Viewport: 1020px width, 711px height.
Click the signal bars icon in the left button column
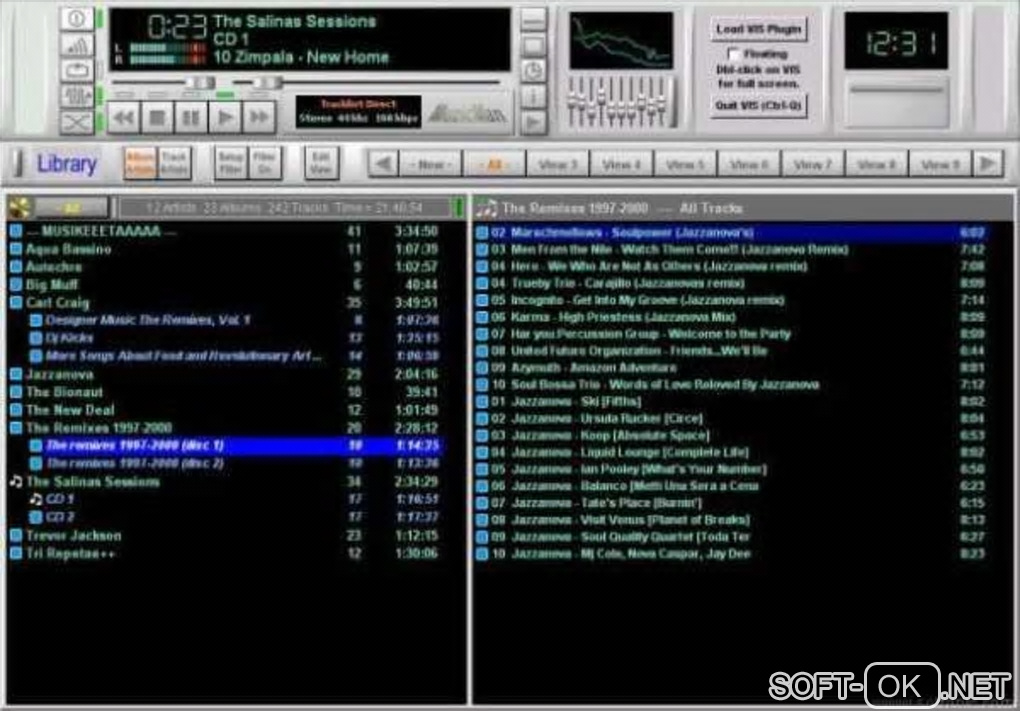pyautogui.click(x=77, y=45)
